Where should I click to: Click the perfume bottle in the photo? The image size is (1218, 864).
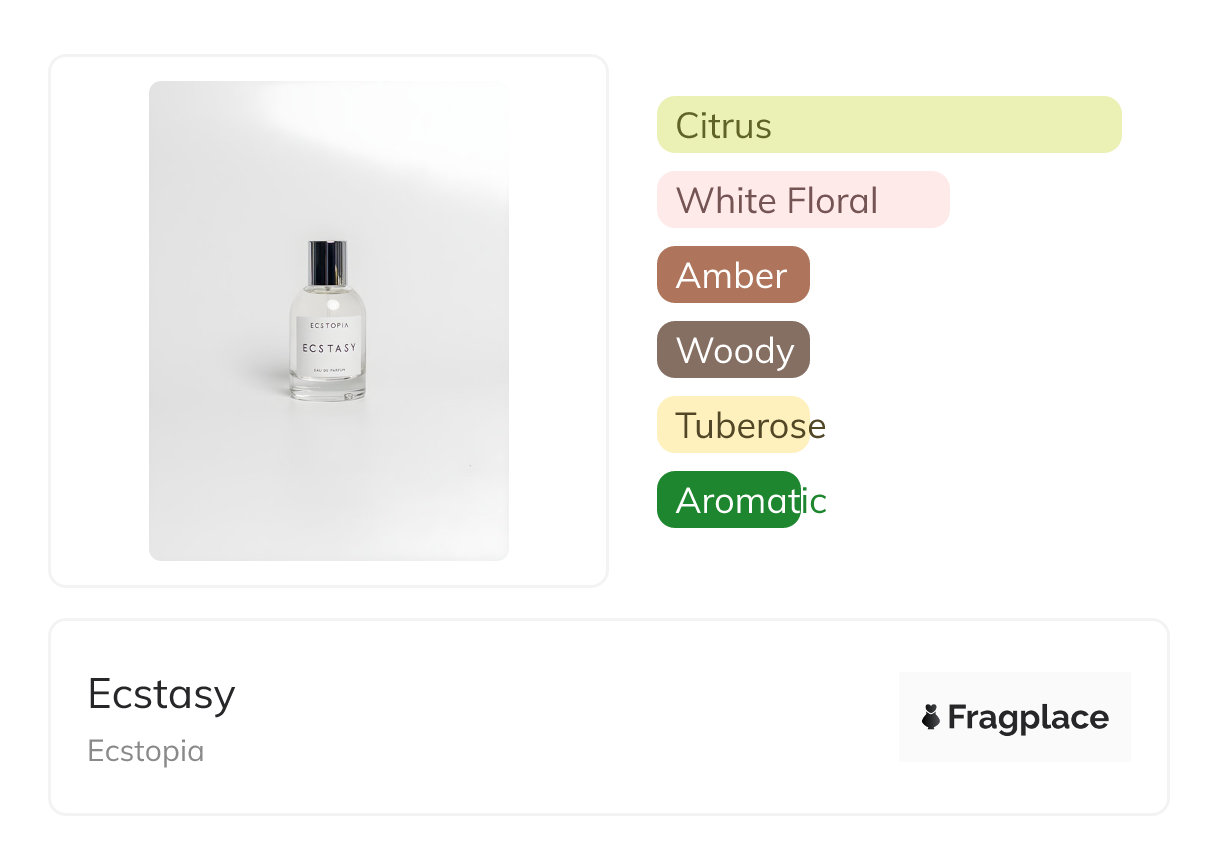(328, 330)
